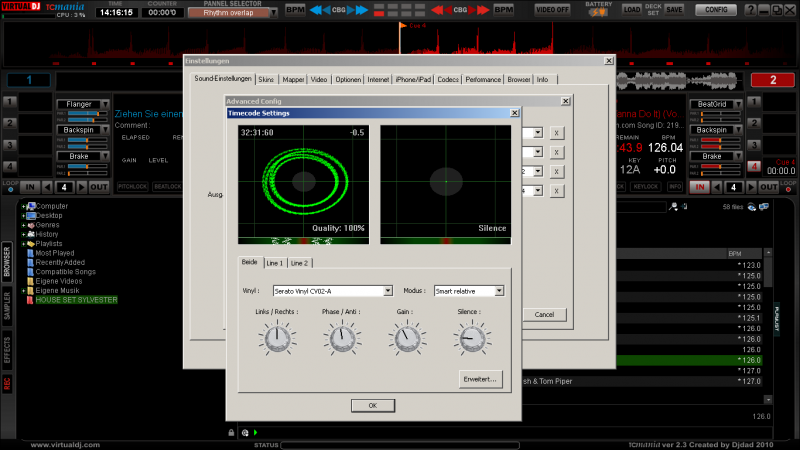The height and width of the screenshot is (450, 800).
Task: Open the Pannel Selector dropdown arrow
Action: pyautogui.click(x=274, y=13)
